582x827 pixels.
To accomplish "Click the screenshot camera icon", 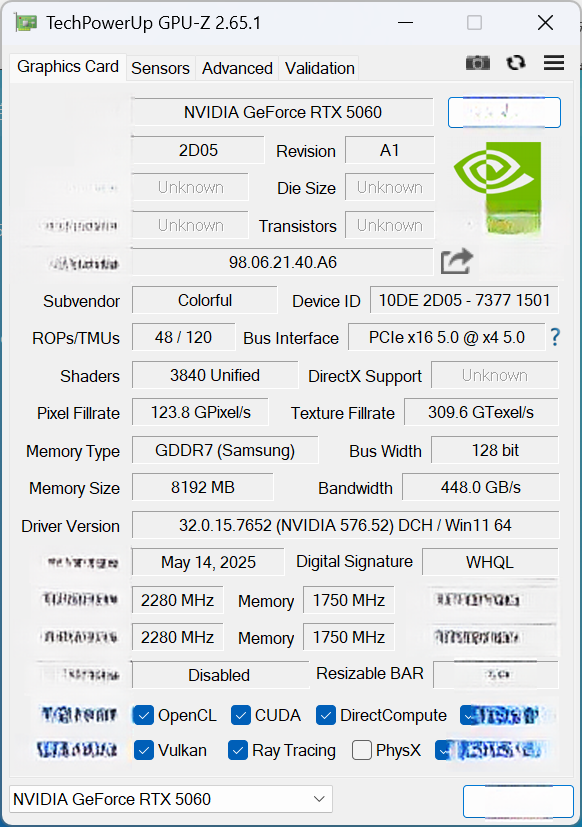I will pos(478,63).
